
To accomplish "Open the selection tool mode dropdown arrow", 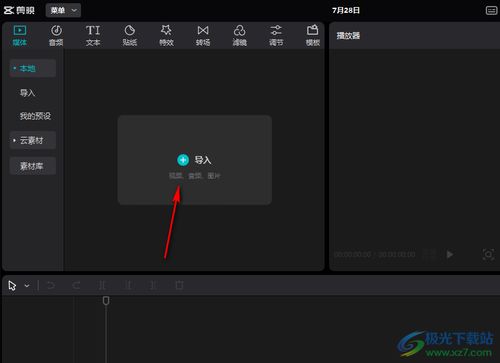I will 27,286.
